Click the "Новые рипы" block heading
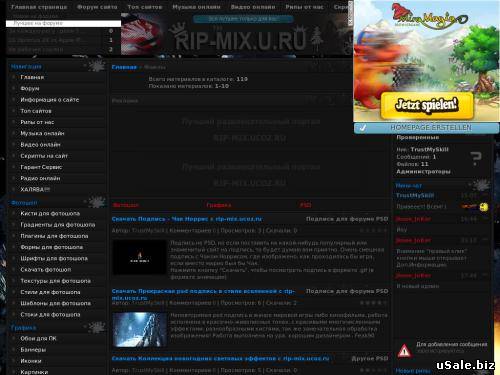Image resolution: width=500 pixels, height=375 pixels. click(413, 371)
